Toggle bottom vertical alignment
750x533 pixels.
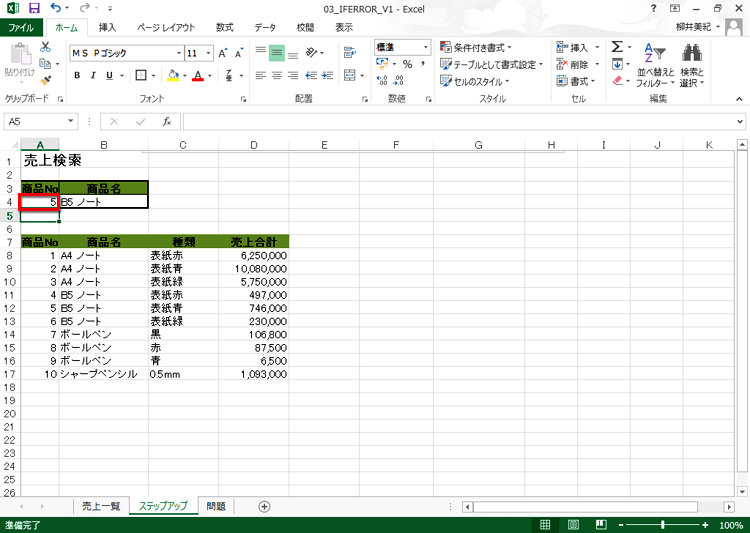coord(293,53)
